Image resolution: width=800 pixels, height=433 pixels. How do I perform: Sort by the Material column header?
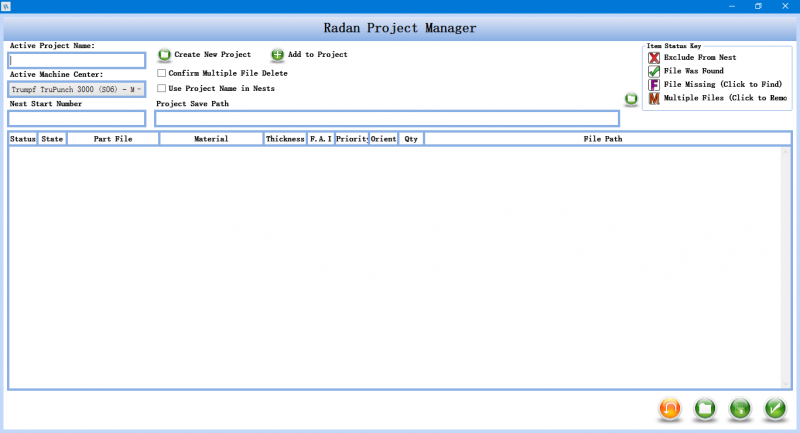coord(210,139)
